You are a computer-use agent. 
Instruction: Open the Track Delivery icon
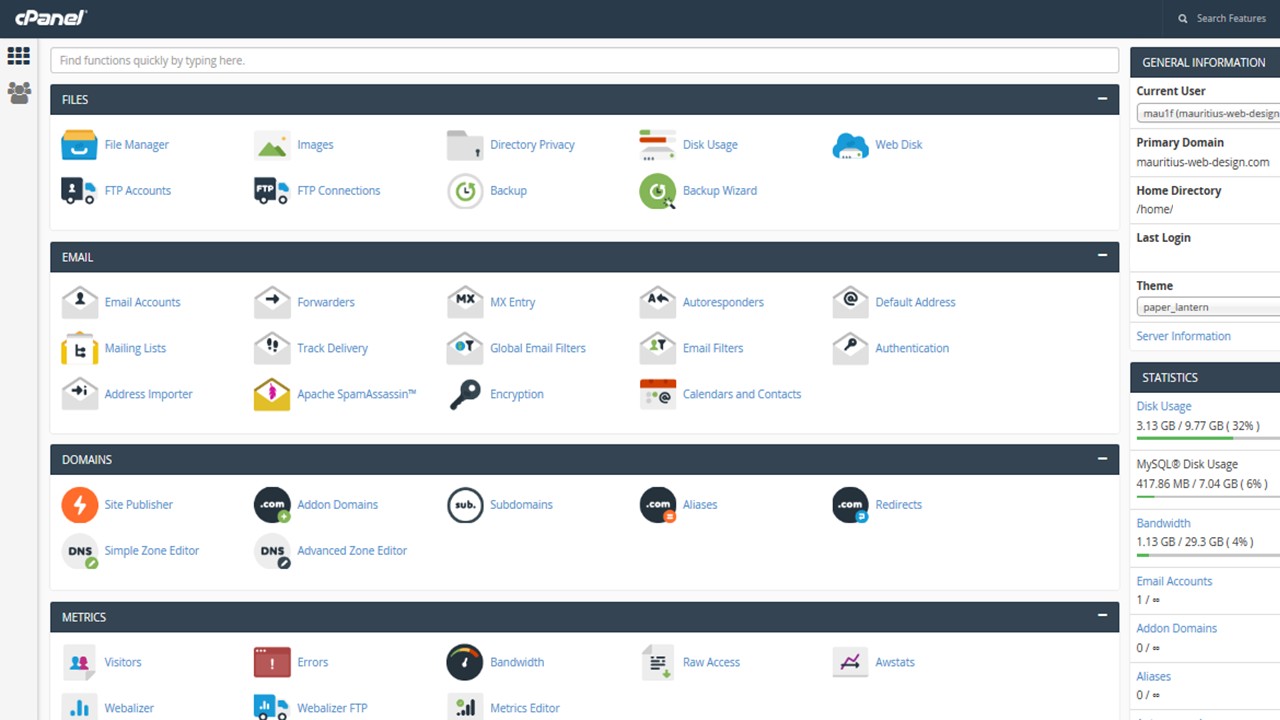tap(272, 348)
